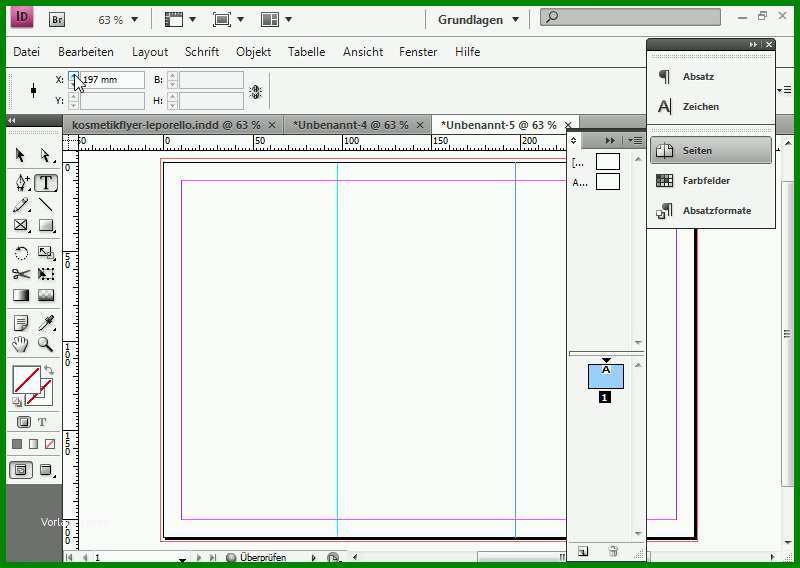Image resolution: width=800 pixels, height=568 pixels.
Task: Select the Zoom magnifier tool
Action: pyautogui.click(x=45, y=344)
